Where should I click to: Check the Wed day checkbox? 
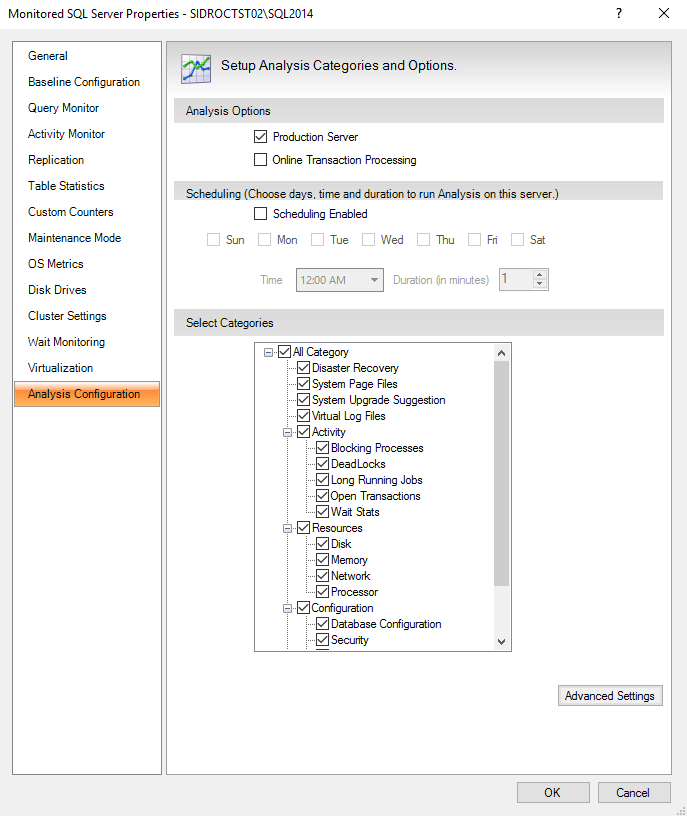tap(368, 239)
